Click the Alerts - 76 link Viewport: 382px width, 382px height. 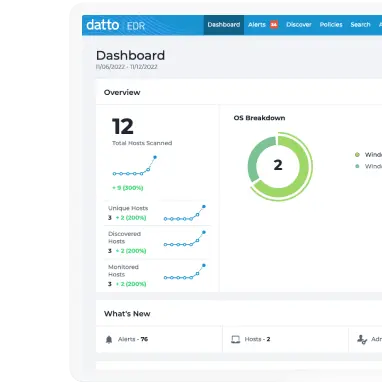pos(133,339)
